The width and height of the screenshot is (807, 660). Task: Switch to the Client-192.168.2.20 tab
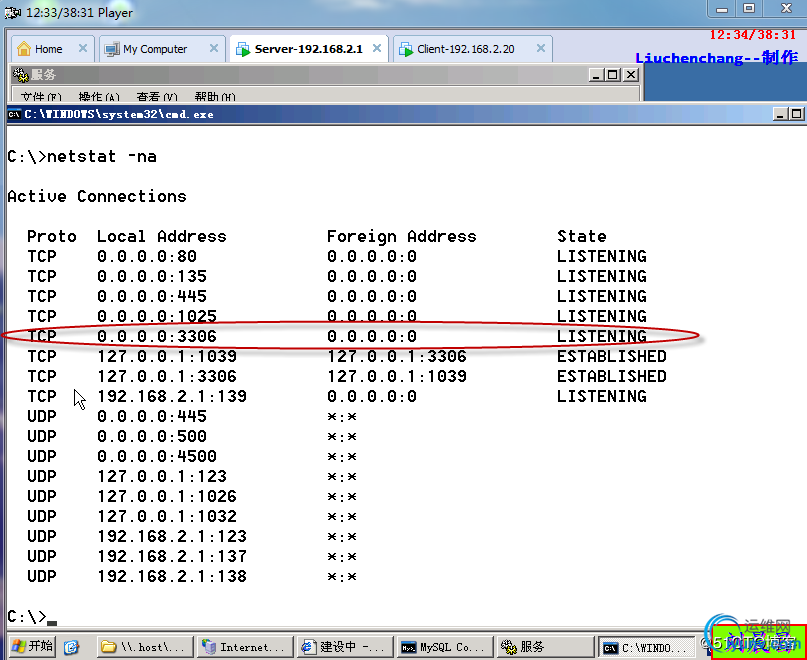click(x=472, y=49)
